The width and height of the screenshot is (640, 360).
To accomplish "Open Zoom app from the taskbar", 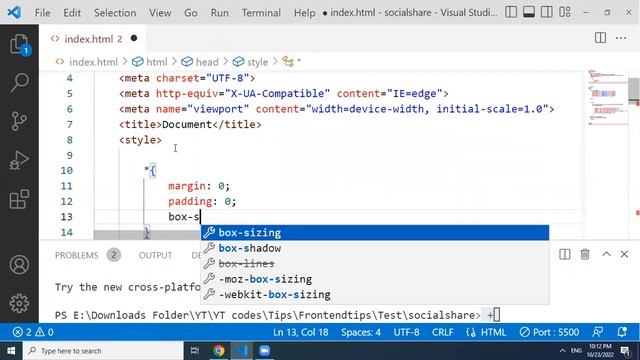I will coord(264,351).
